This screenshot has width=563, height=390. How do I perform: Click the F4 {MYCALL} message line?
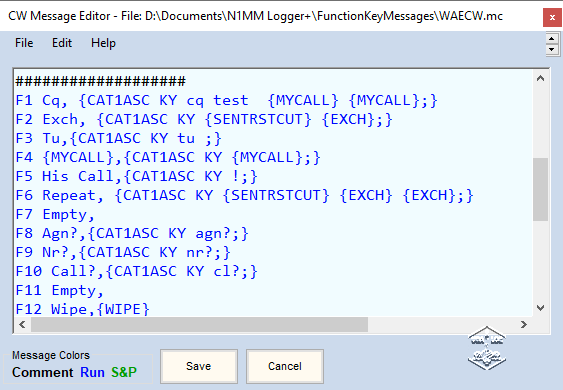(168, 157)
